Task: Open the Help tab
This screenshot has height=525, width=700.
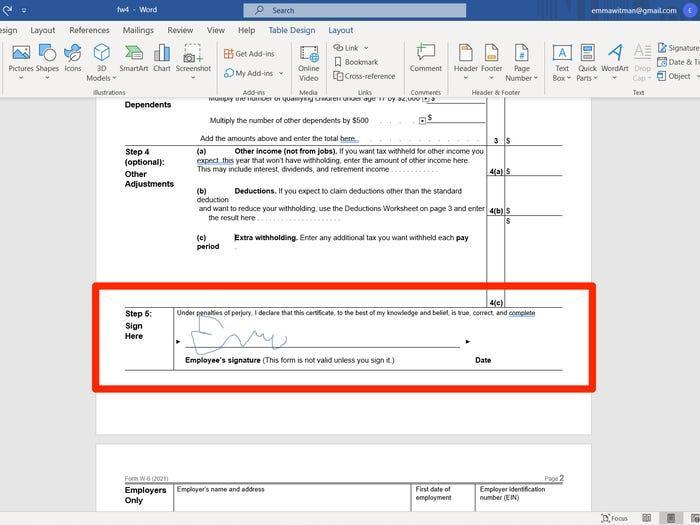Action: 246,30
